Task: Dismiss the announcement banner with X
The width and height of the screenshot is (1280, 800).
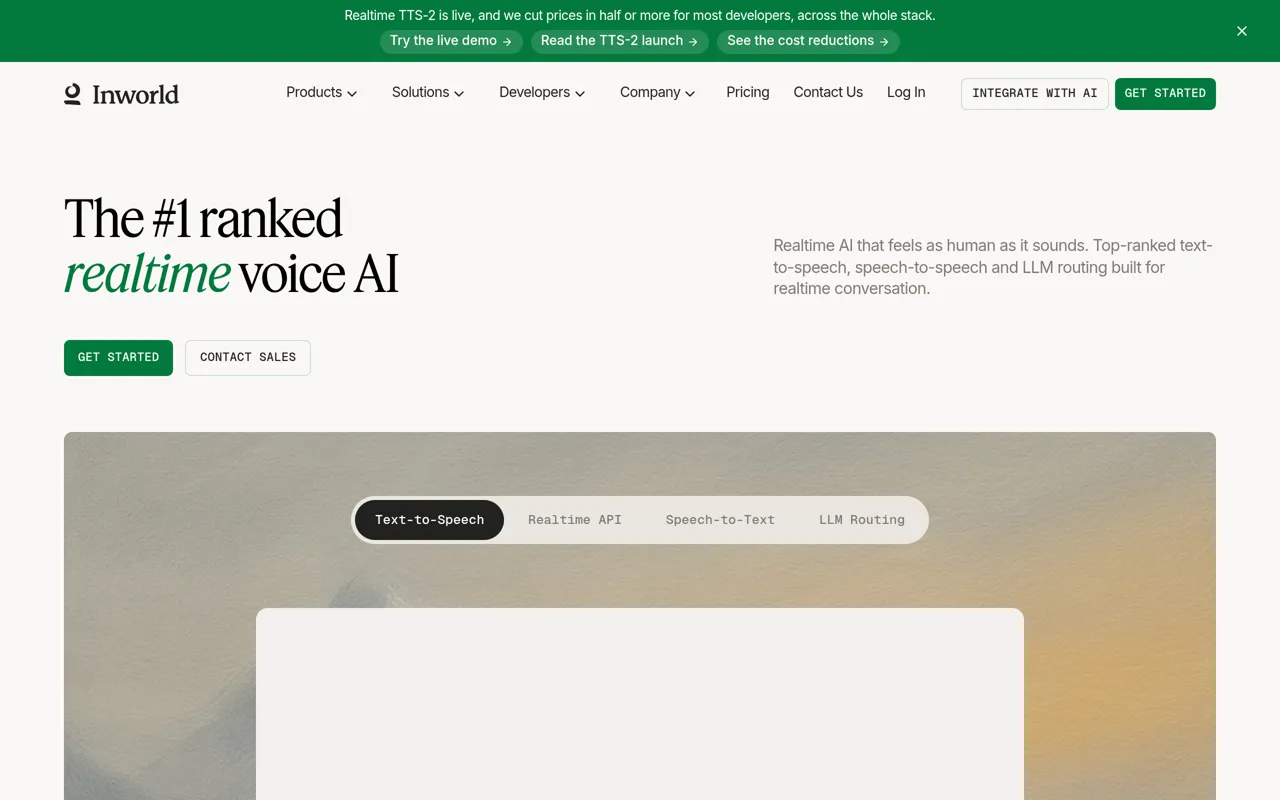Action: coord(1242,31)
